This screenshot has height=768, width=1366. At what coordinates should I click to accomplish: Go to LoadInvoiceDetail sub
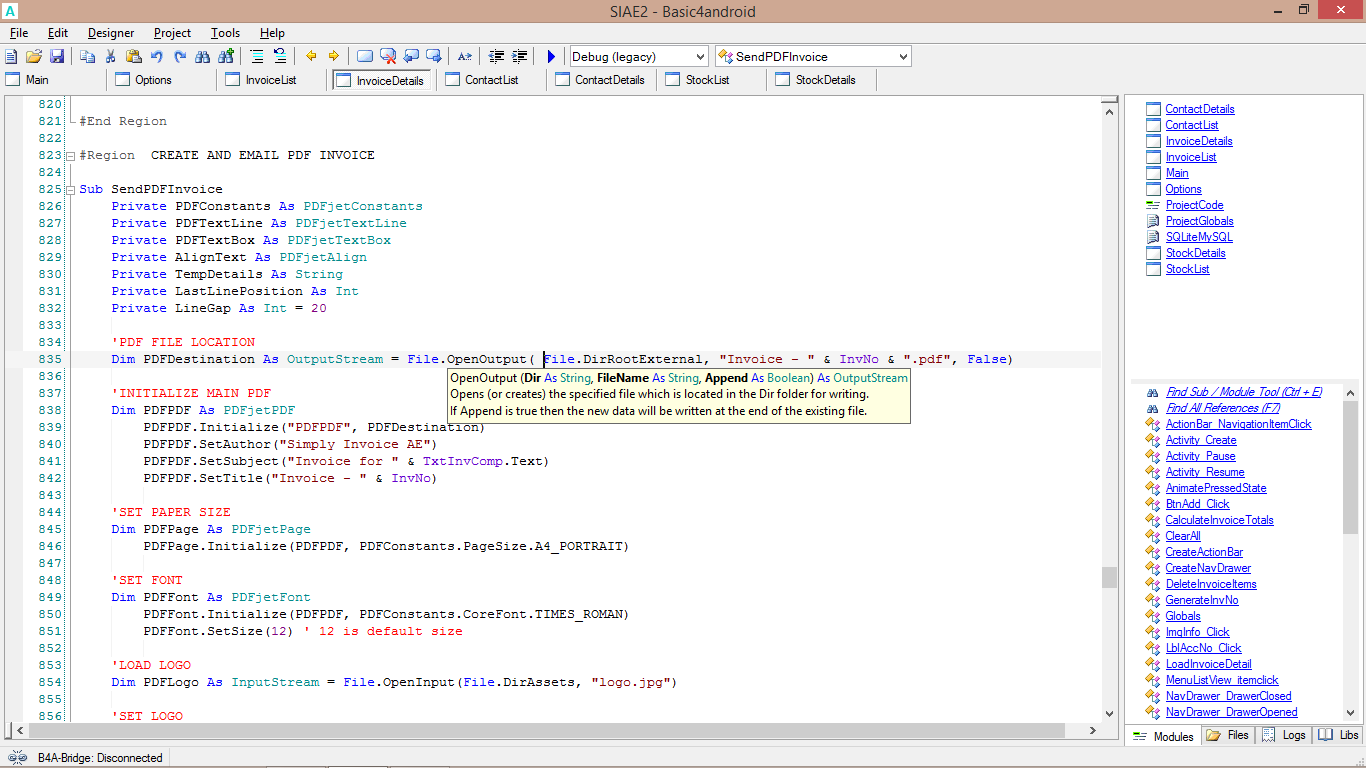pyautogui.click(x=1208, y=664)
